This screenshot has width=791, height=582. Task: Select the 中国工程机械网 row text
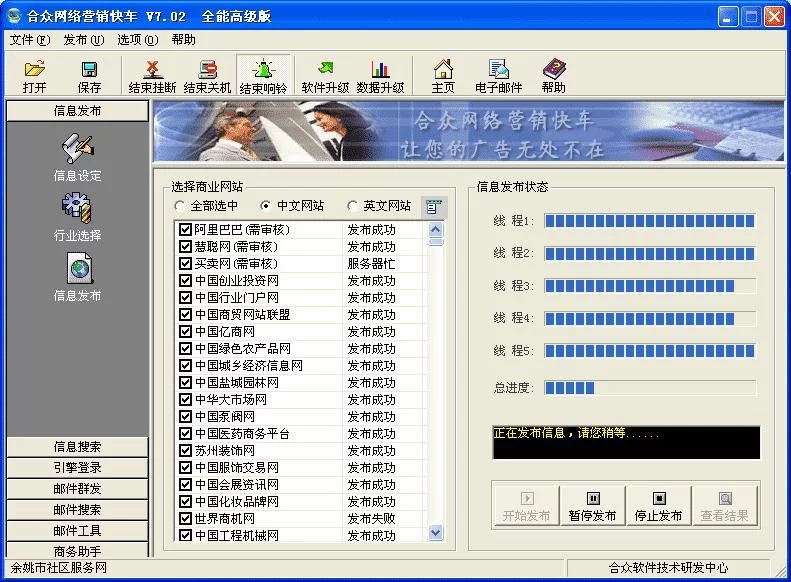(237, 535)
